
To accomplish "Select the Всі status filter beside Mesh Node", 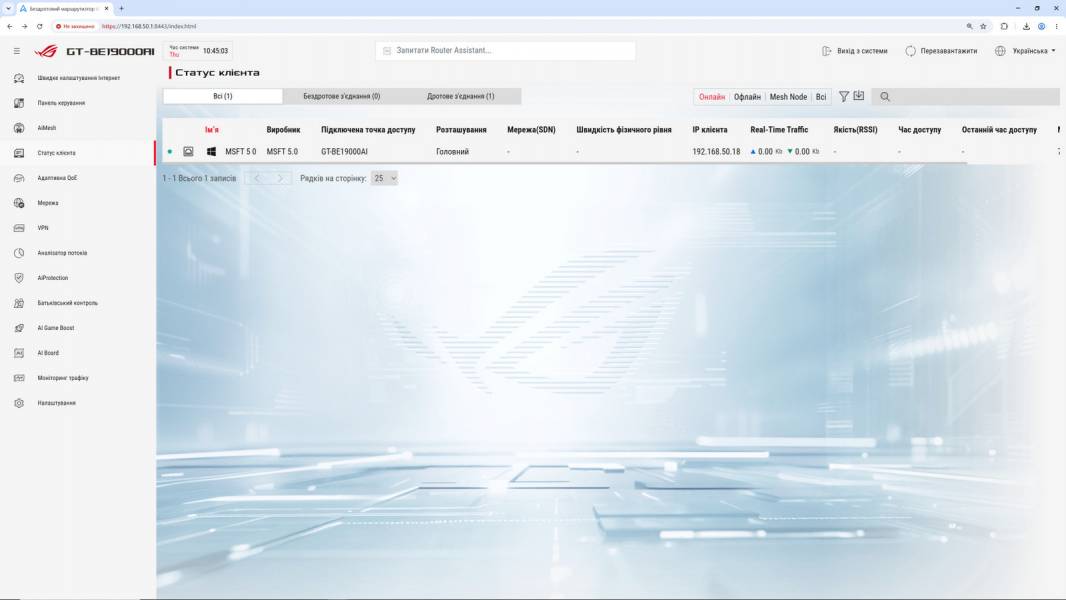I will click(821, 97).
